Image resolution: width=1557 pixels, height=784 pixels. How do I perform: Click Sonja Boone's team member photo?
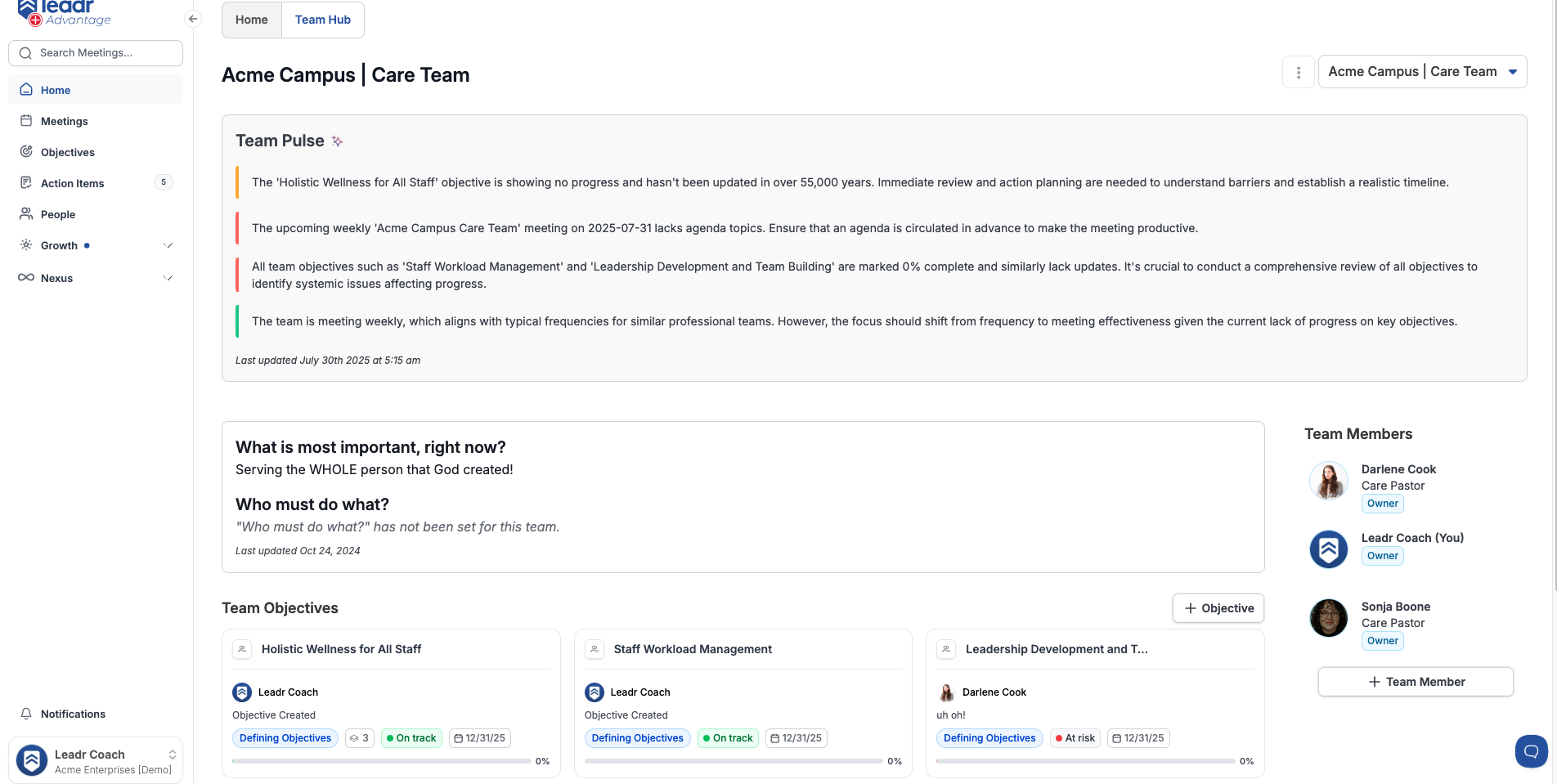1329,618
